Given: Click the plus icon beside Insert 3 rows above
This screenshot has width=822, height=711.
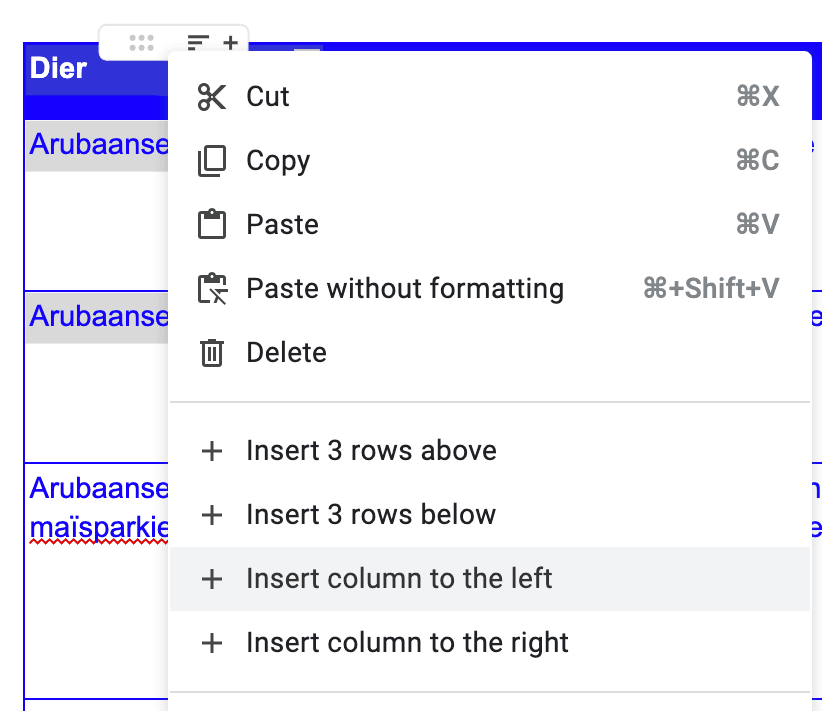Looking at the screenshot, I should click(x=212, y=451).
